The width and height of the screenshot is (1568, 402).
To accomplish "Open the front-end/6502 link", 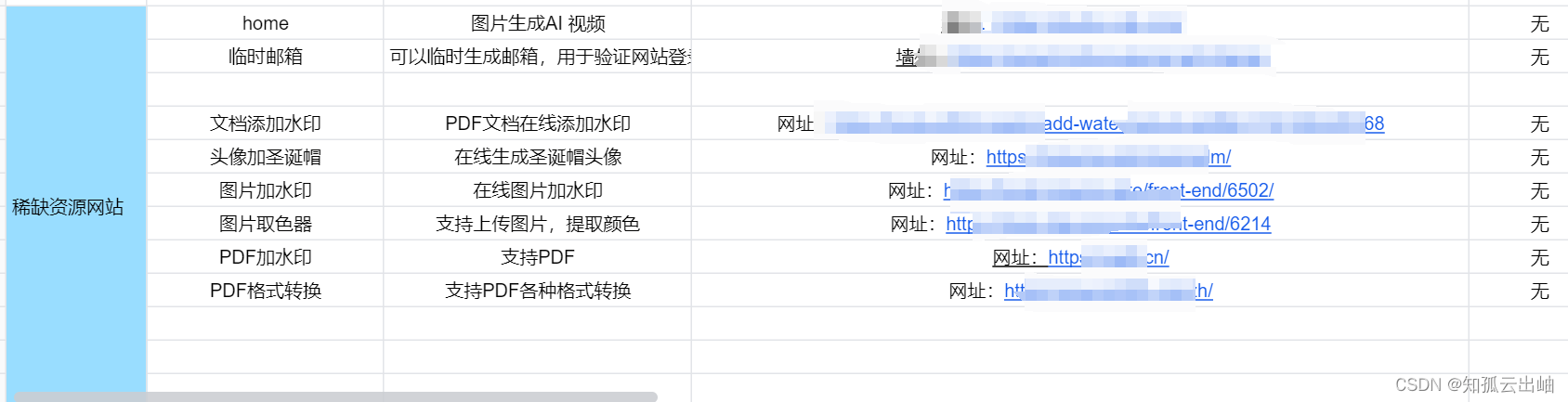I will click(1108, 190).
